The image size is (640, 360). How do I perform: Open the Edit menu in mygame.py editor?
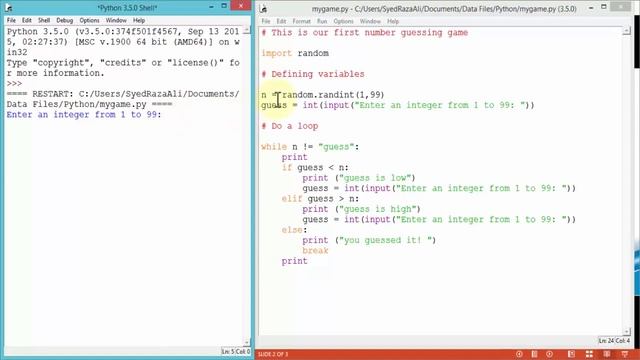coord(282,21)
